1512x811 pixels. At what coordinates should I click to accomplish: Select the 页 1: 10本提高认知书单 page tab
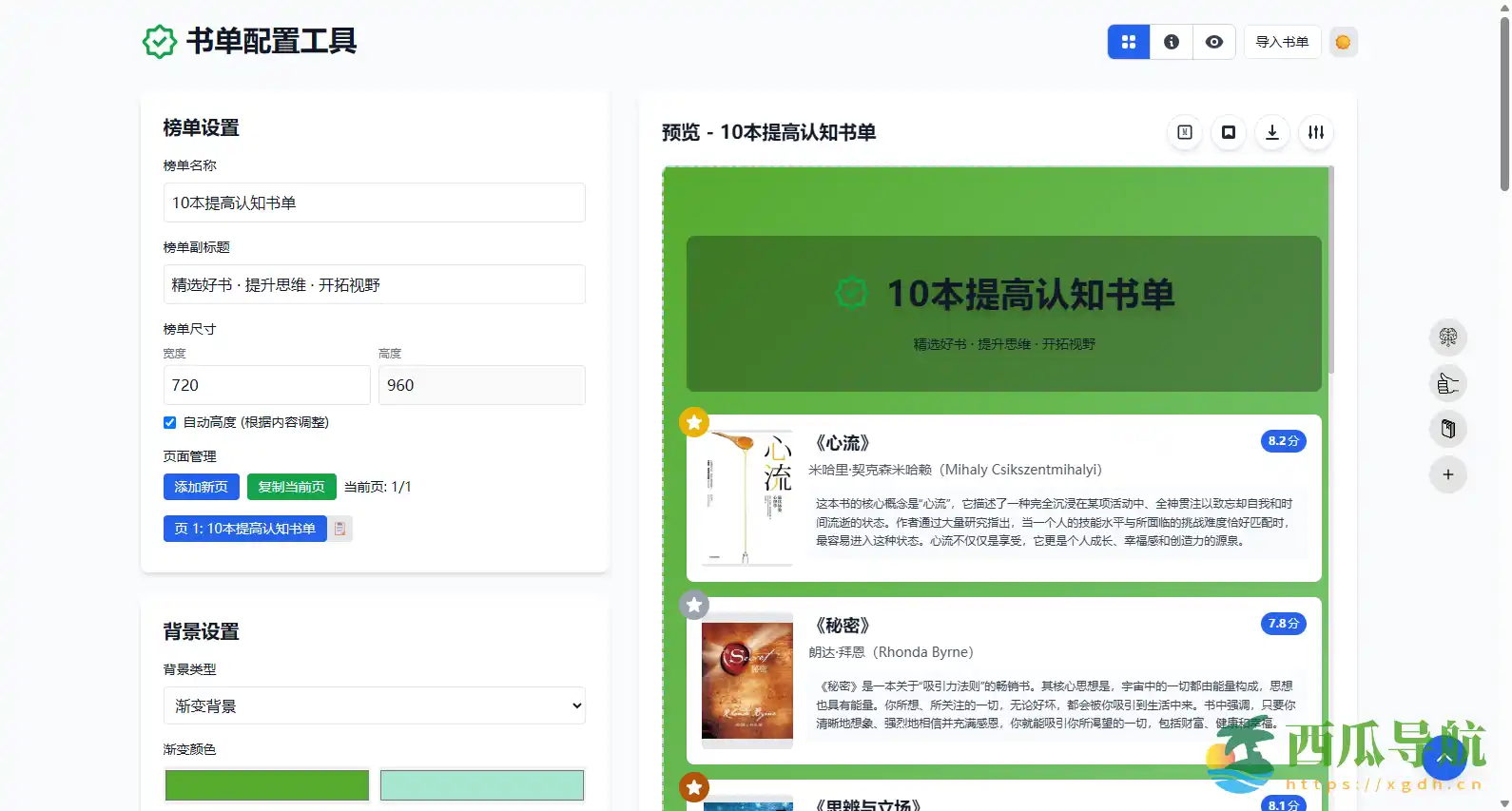point(244,529)
